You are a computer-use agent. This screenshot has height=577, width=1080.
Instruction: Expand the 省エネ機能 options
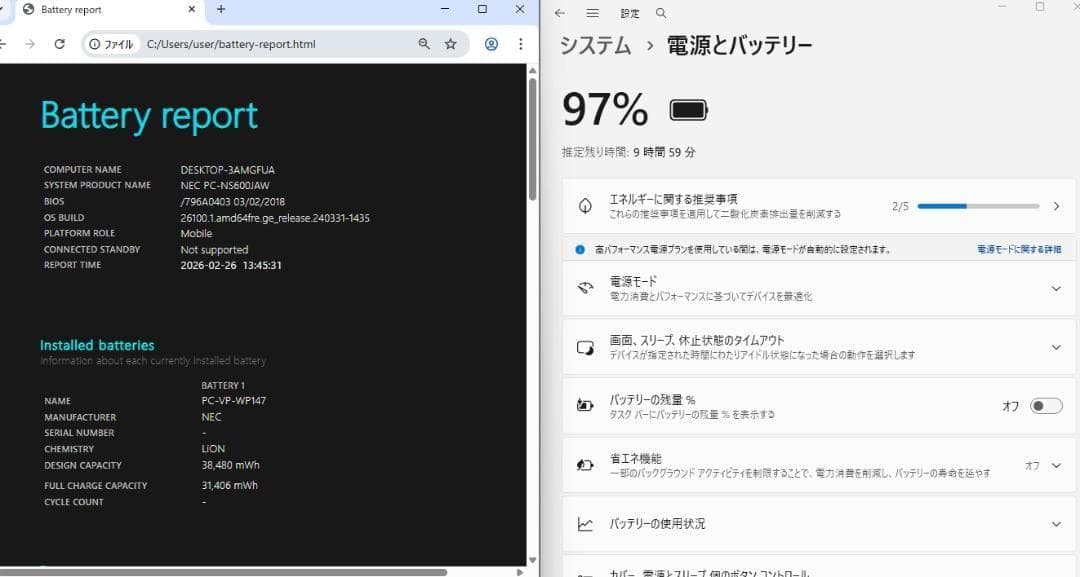click(1055, 465)
